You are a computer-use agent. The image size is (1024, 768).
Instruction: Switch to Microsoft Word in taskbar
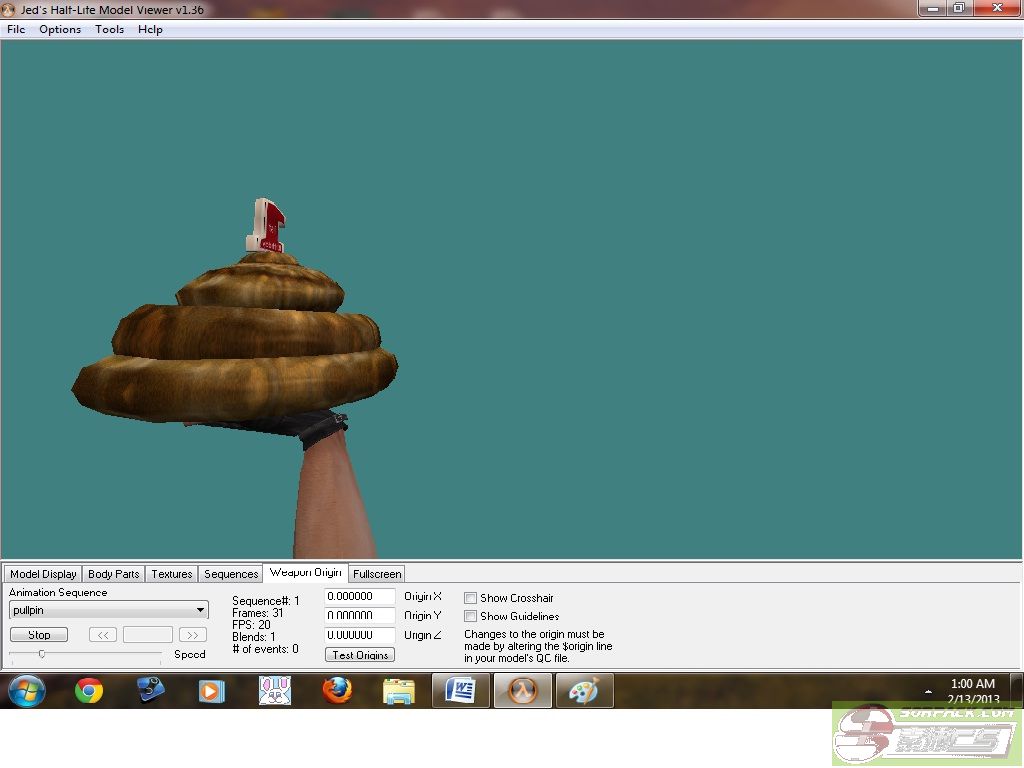pyautogui.click(x=460, y=691)
